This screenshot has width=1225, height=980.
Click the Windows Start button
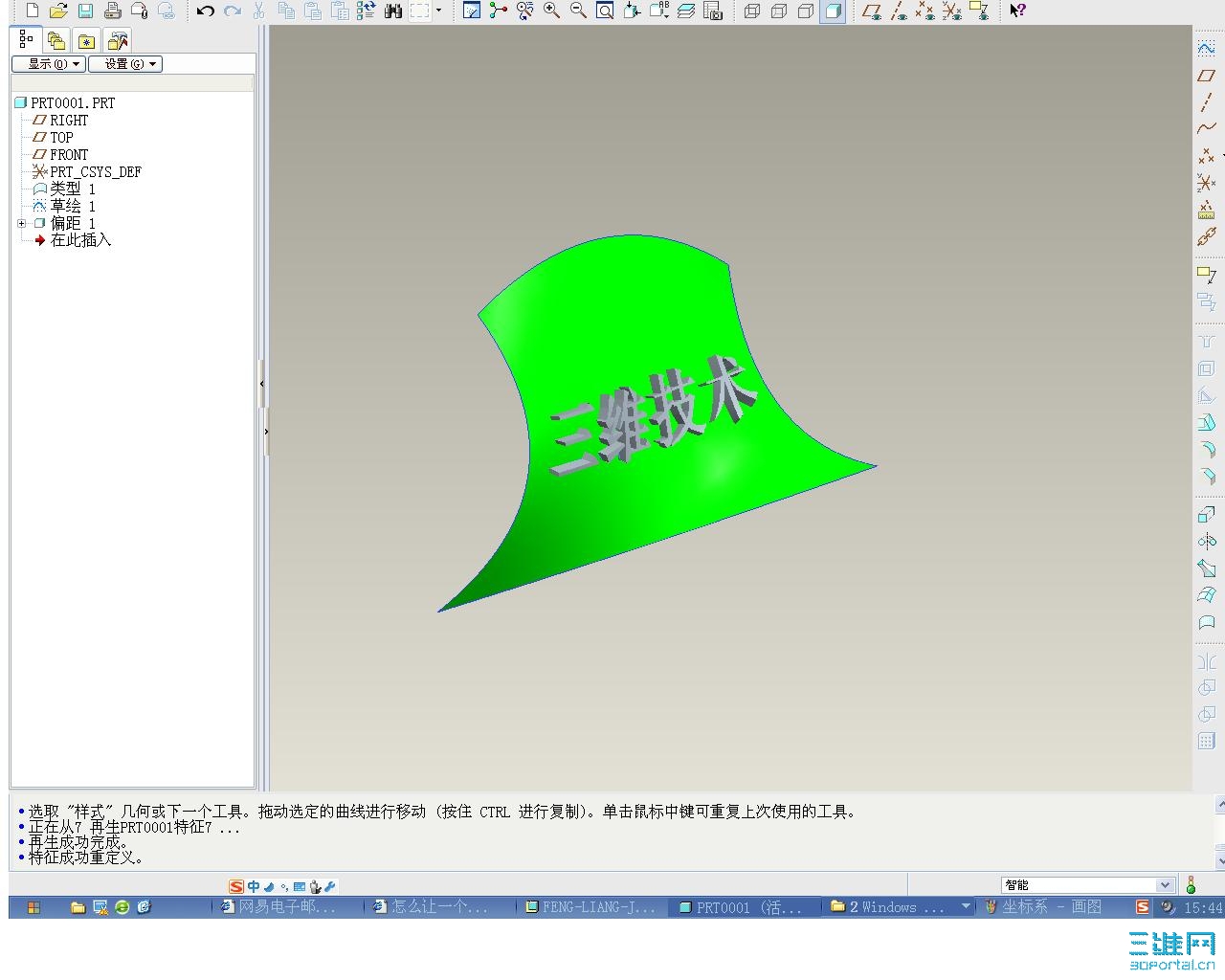(x=34, y=907)
